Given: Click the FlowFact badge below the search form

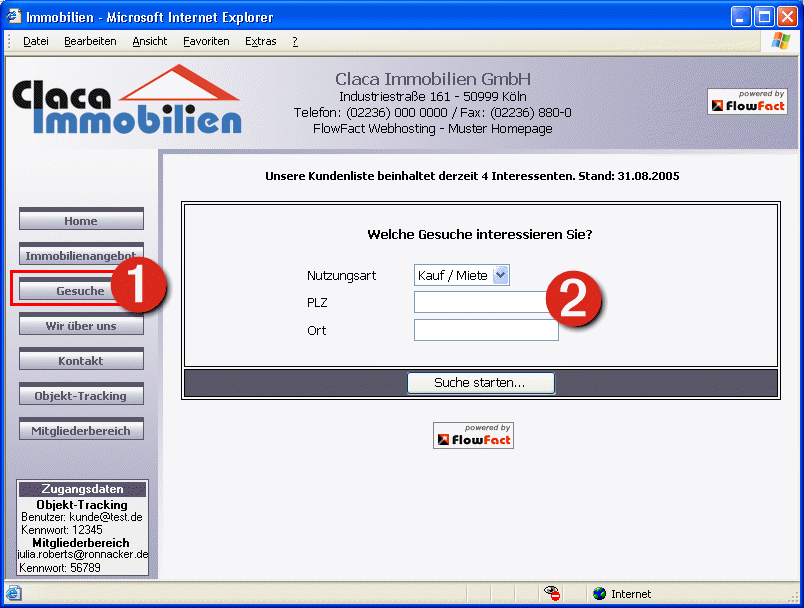Looking at the screenshot, I should click(473, 435).
